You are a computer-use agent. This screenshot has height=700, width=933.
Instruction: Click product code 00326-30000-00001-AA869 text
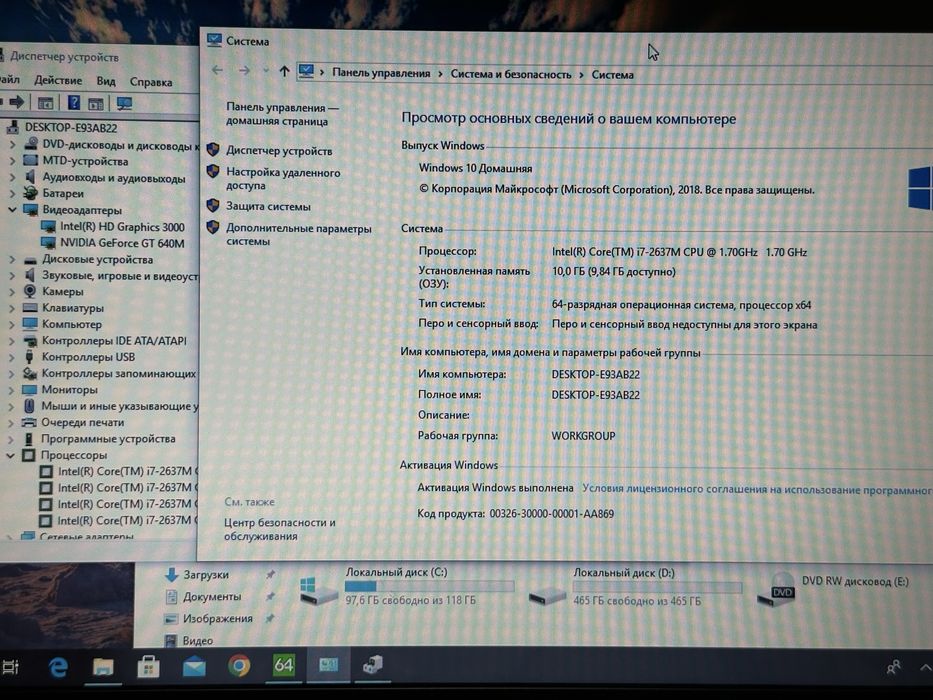pos(552,514)
